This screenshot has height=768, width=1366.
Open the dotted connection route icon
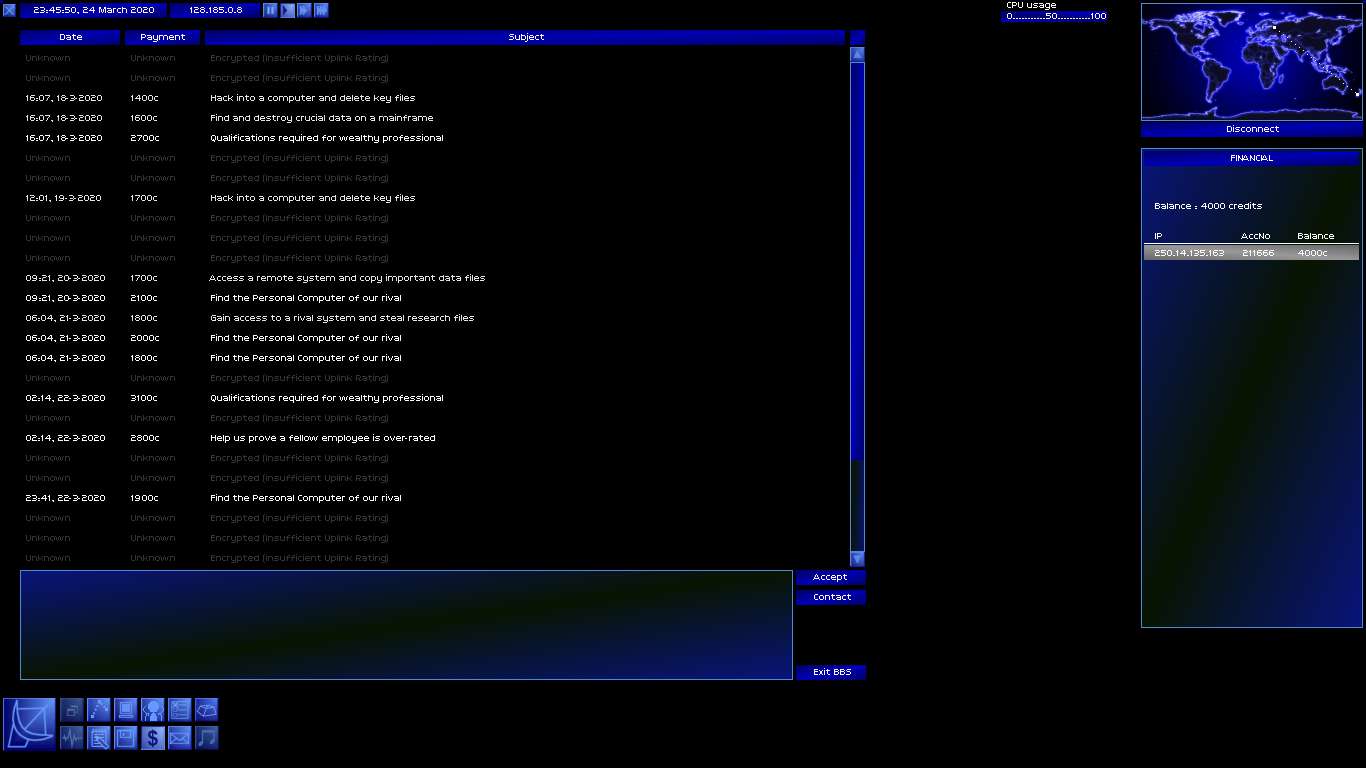(98, 710)
